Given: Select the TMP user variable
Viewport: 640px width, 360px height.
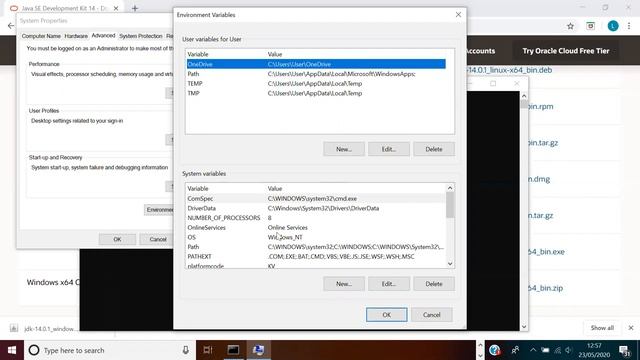Looking at the screenshot, I should click(316, 93).
